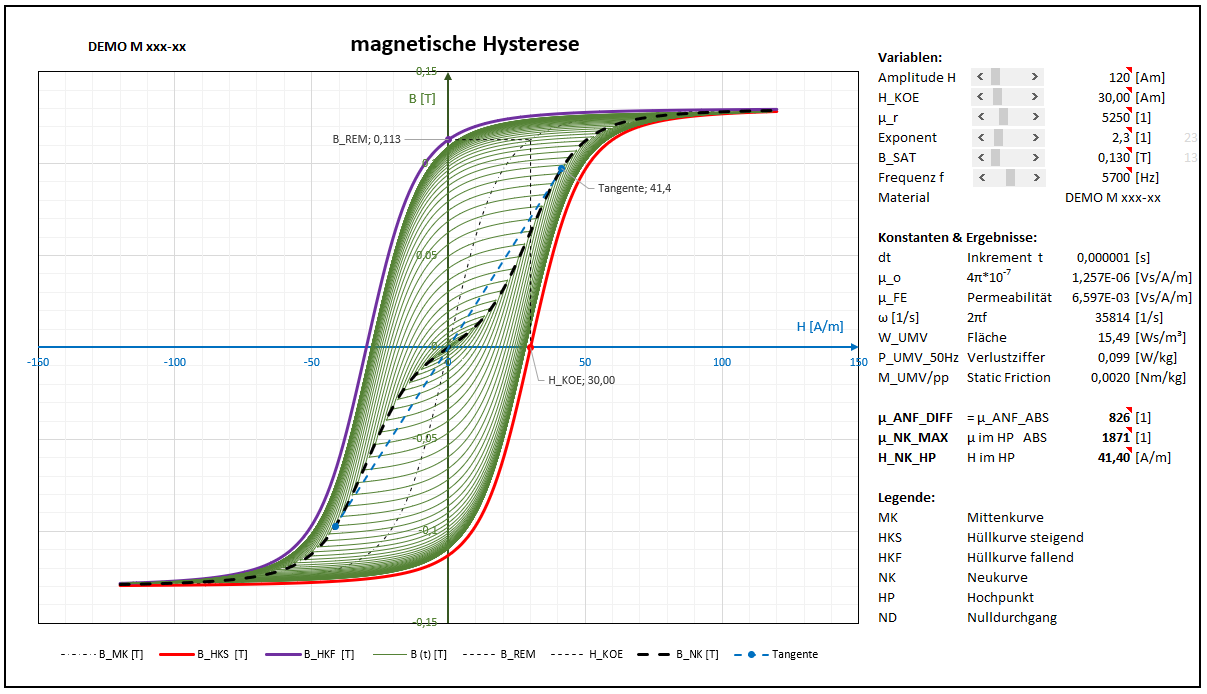1207x694 pixels.
Task: Select the Amplitude H value cell 120
Action: pos(1118,77)
